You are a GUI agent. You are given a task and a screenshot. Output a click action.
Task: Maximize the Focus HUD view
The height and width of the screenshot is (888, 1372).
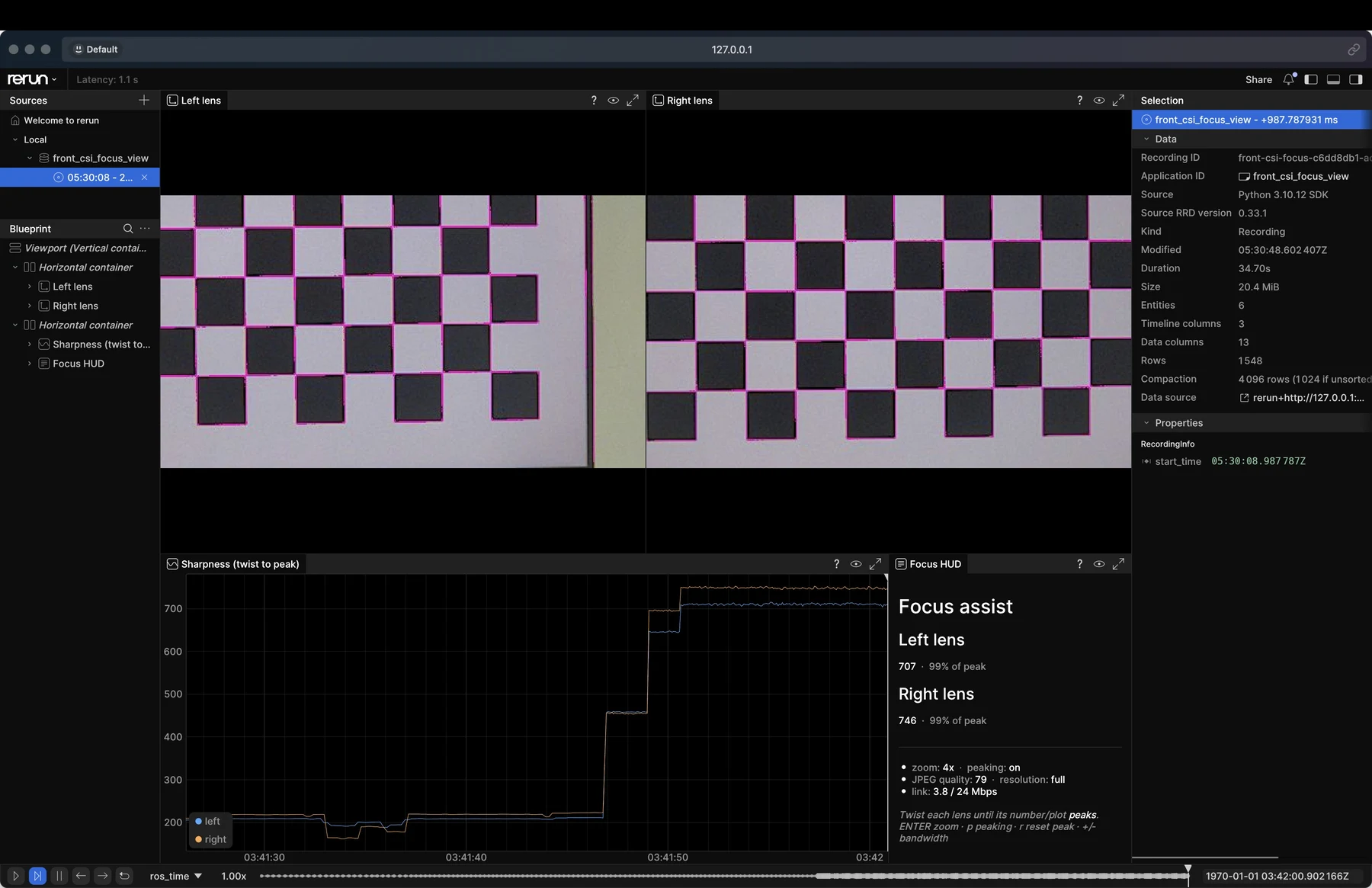1118,564
